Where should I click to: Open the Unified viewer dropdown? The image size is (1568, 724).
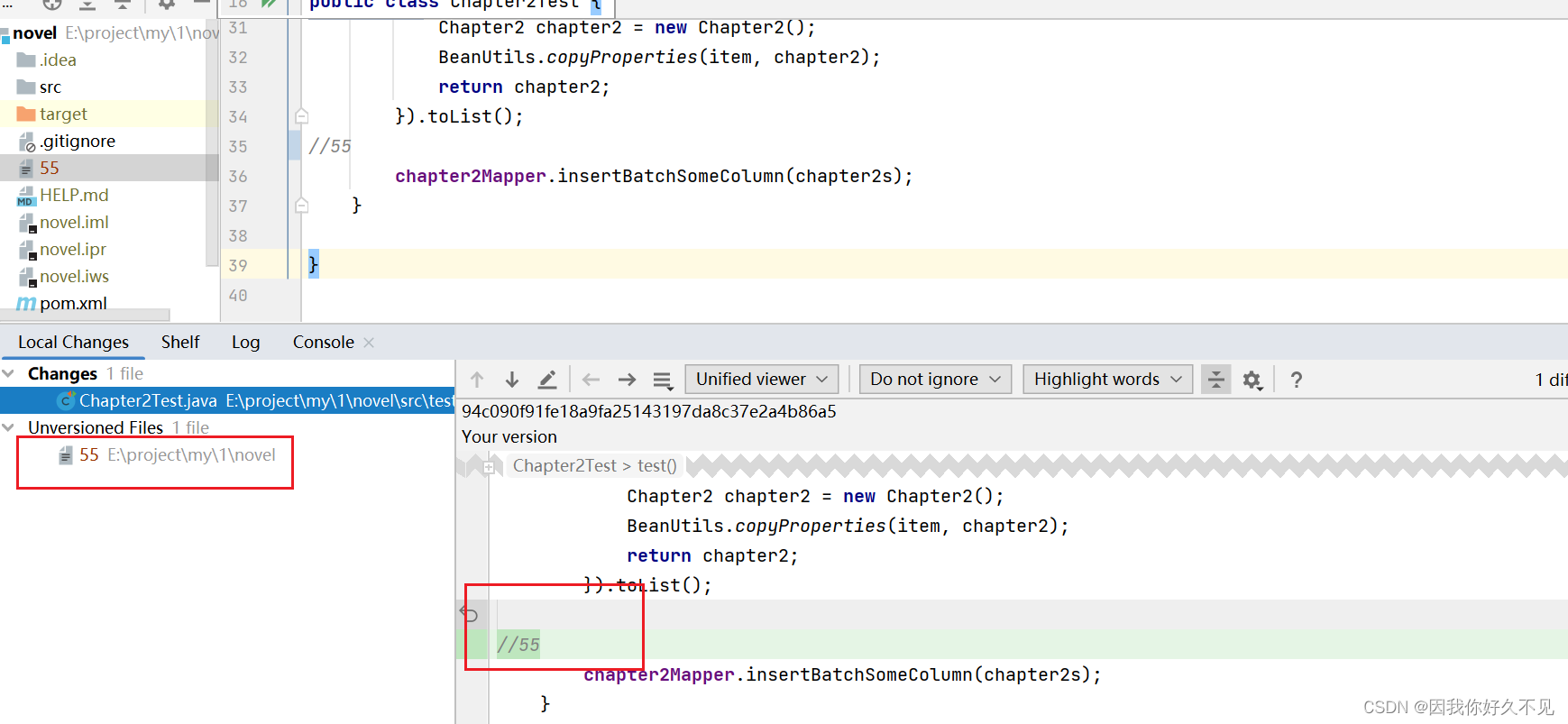pos(762,380)
